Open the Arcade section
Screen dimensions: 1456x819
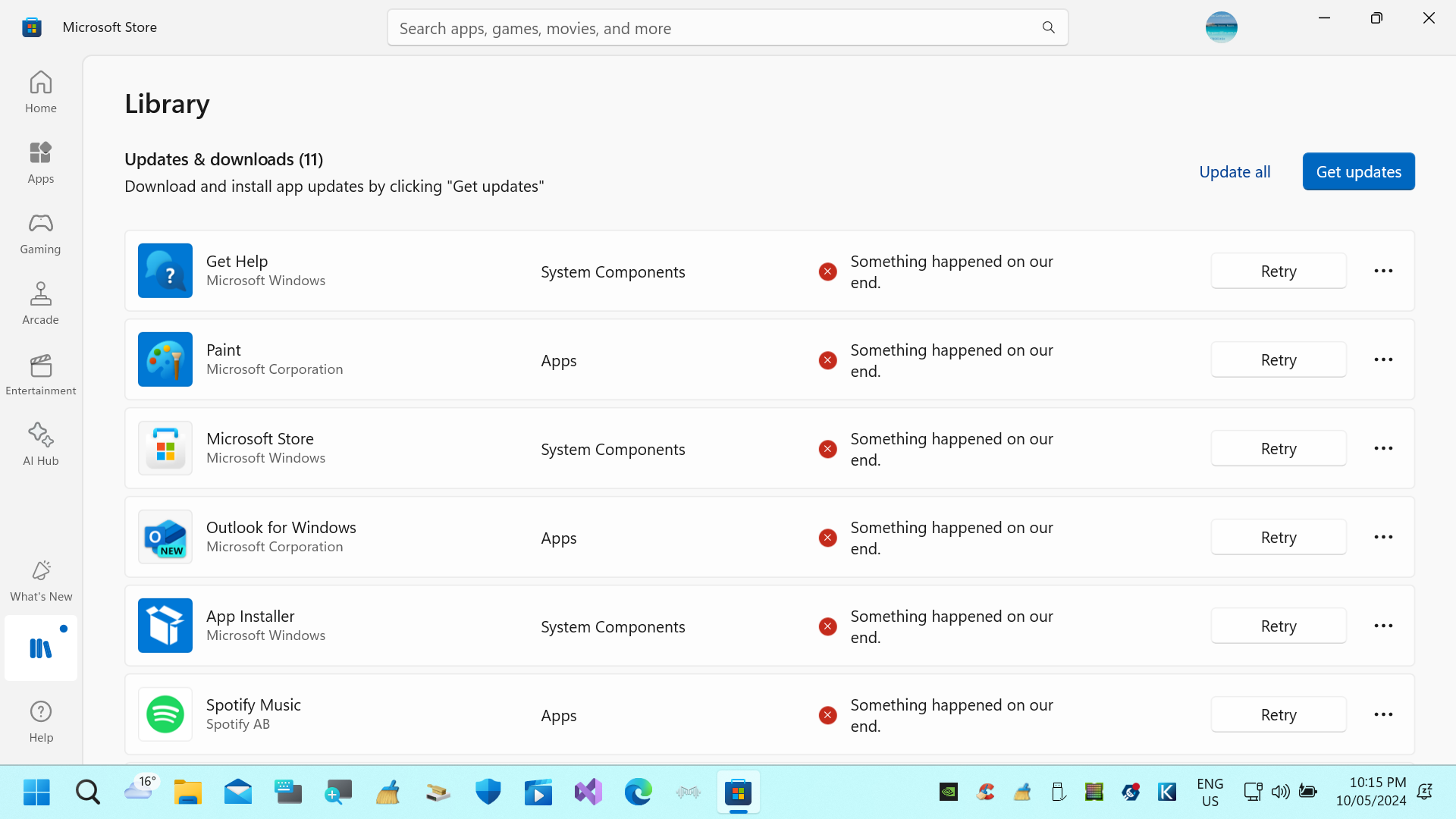coord(41,303)
